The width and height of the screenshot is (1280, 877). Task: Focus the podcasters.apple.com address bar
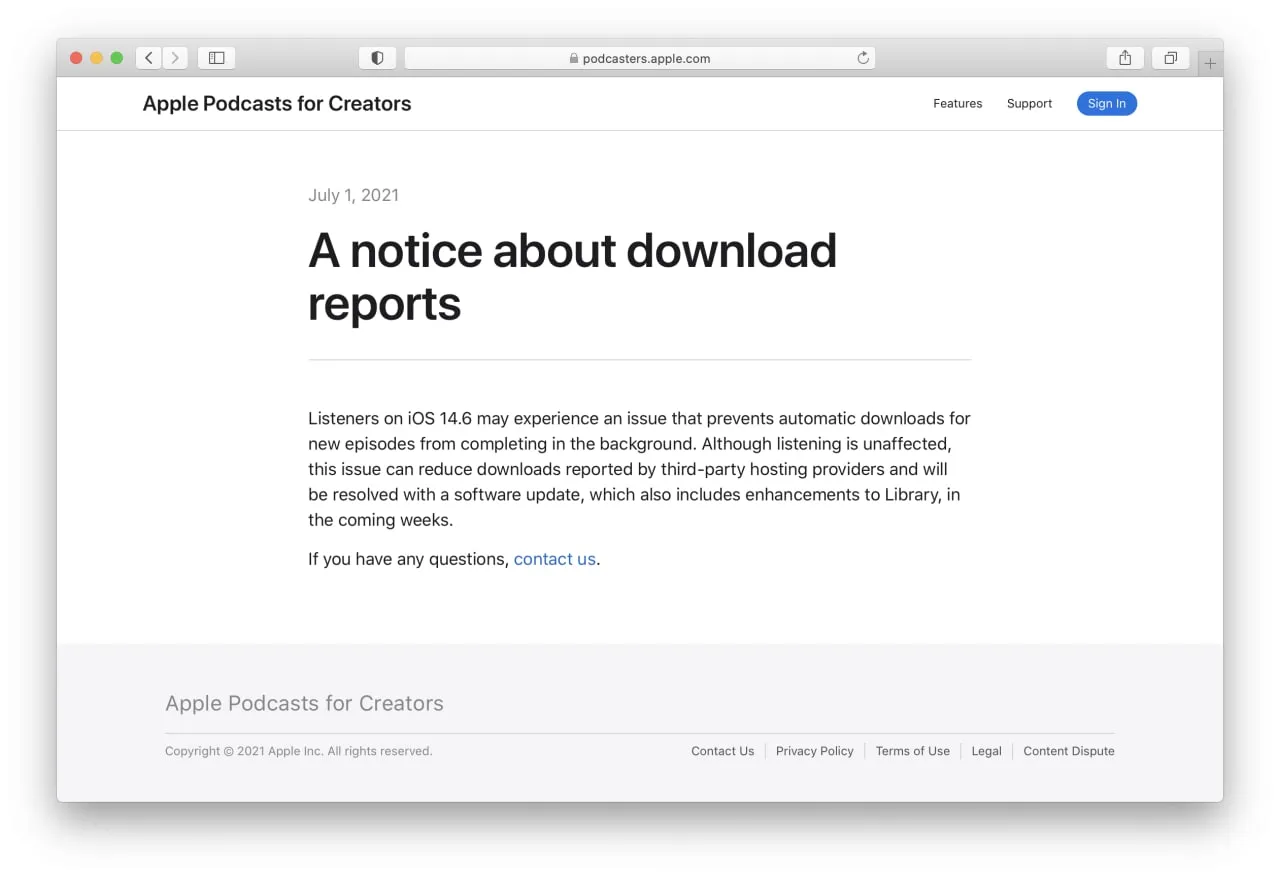coord(640,58)
